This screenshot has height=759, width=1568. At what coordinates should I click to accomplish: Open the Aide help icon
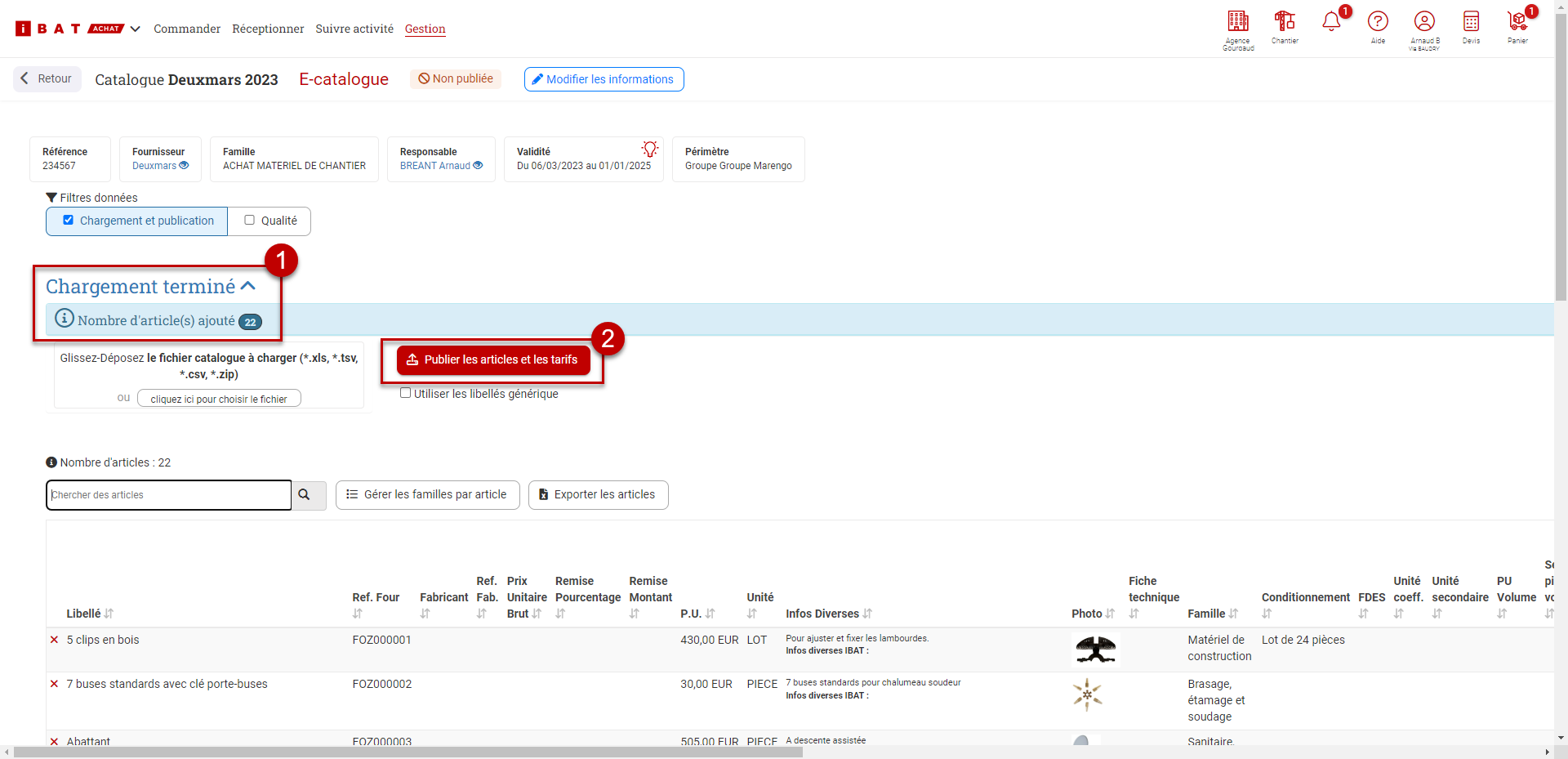[1378, 22]
